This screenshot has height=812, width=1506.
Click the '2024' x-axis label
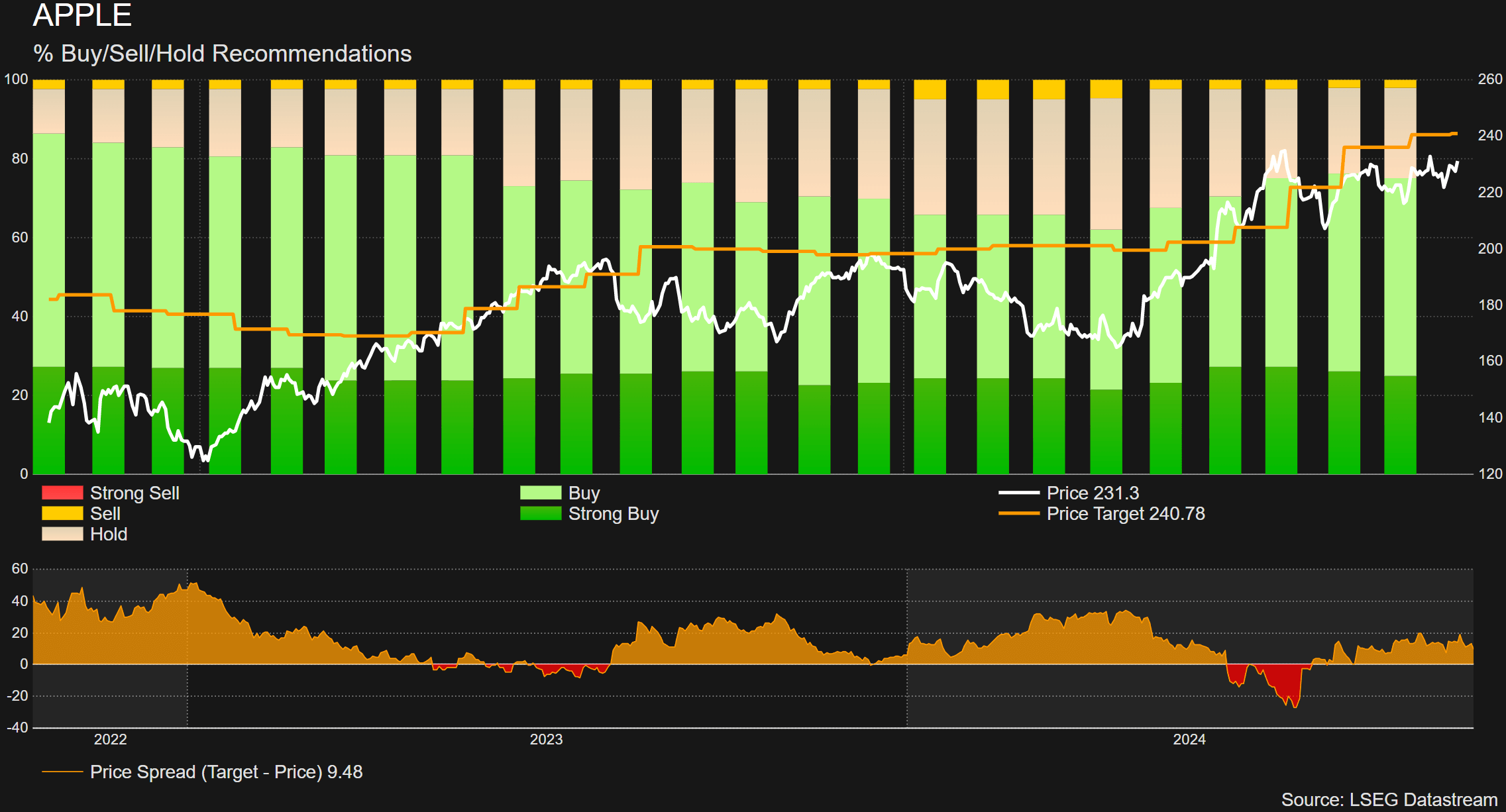click(x=1189, y=740)
